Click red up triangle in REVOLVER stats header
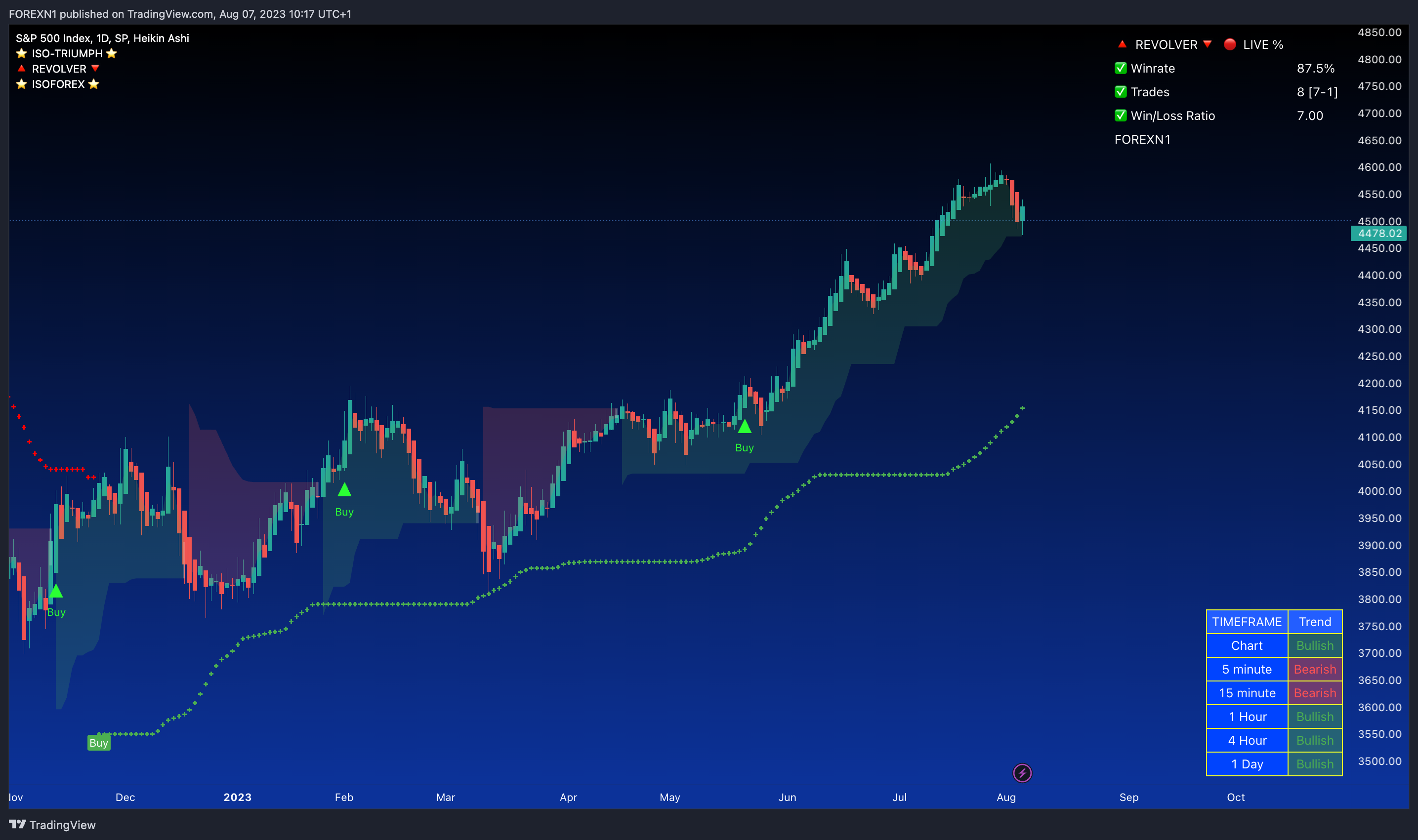1418x840 pixels. point(1122,44)
